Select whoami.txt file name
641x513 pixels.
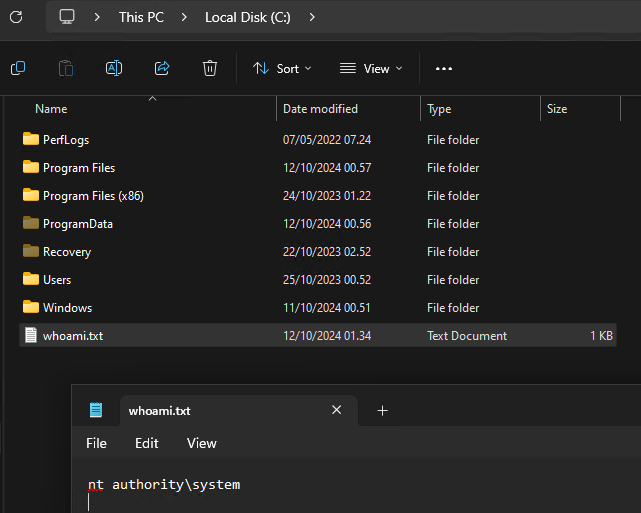click(x=73, y=336)
